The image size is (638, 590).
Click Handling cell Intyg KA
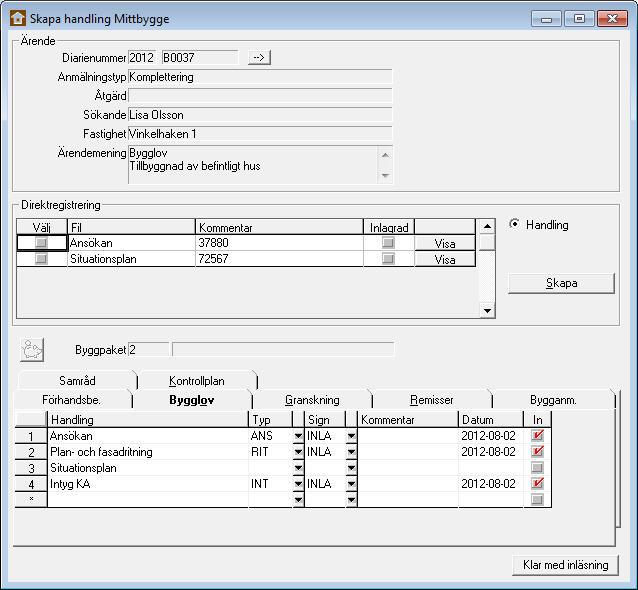tap(148, 484)
